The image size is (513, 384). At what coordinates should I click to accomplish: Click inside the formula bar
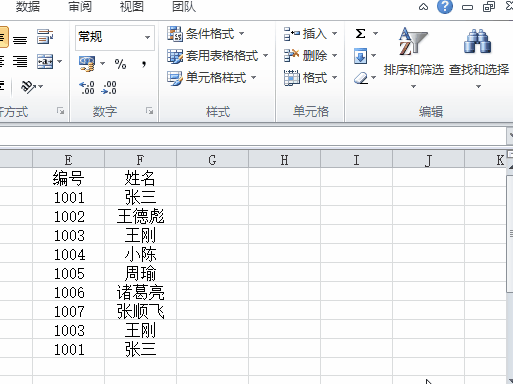[x=253, y=136]
